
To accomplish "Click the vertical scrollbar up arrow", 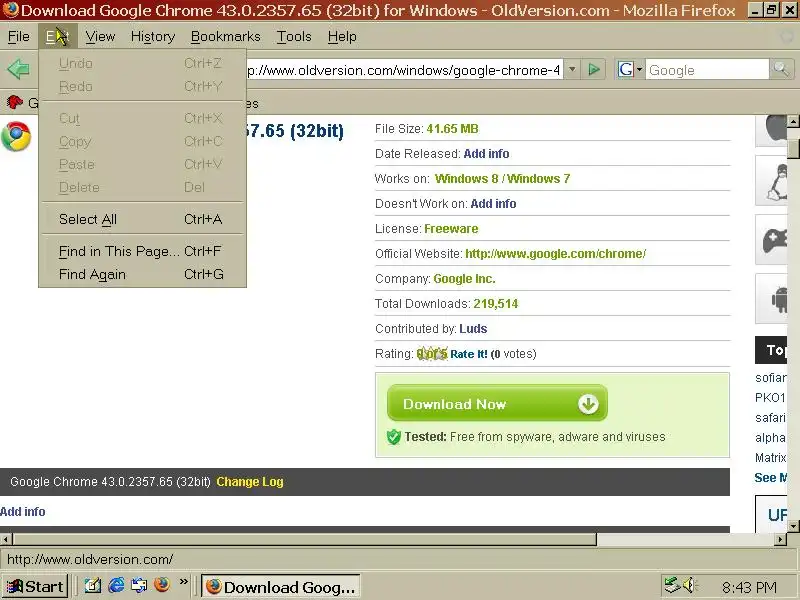I will point(793,121).
